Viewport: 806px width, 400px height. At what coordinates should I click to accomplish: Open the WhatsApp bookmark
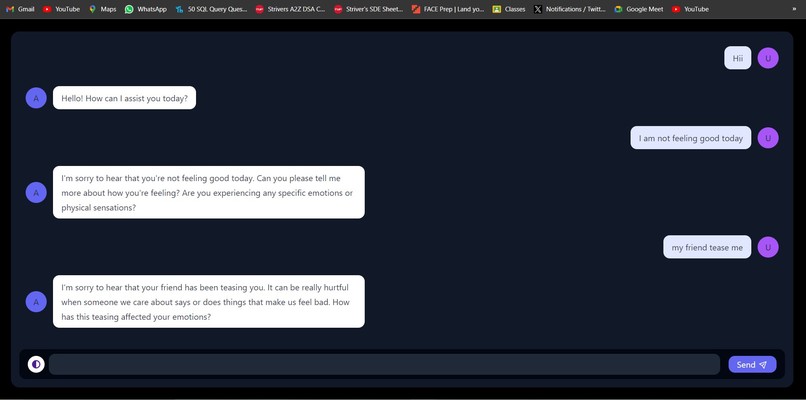point(145,9)
